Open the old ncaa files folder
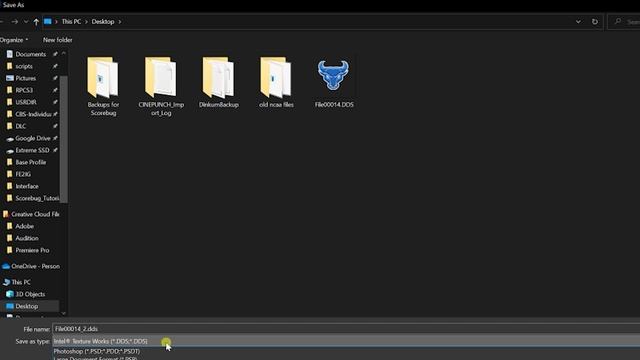Image resolution: width=640 pixels, height=360 pixels. point(276,82)
